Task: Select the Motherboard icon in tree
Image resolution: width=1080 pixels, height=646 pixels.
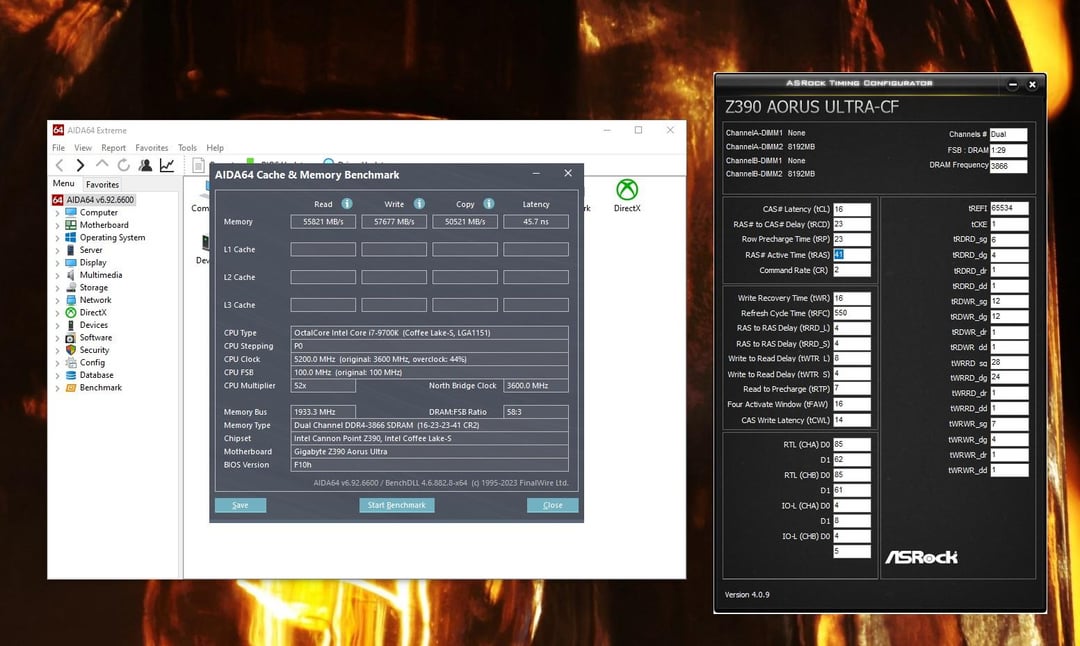Action: pyautogui.click(x=70, y=225)
